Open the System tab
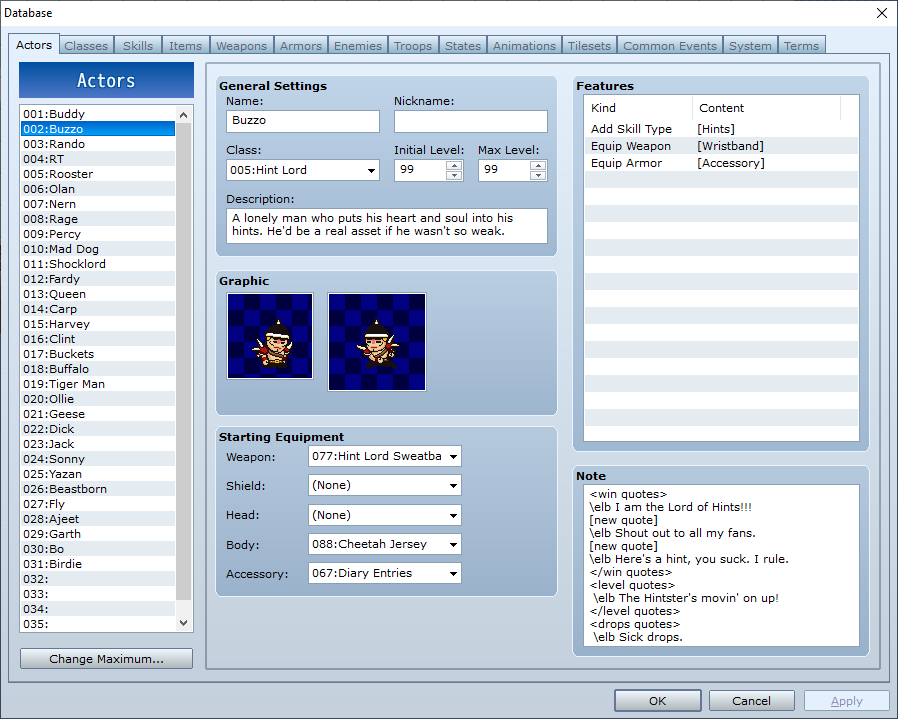Screen dimensions: 898x719 click(750, 46)
